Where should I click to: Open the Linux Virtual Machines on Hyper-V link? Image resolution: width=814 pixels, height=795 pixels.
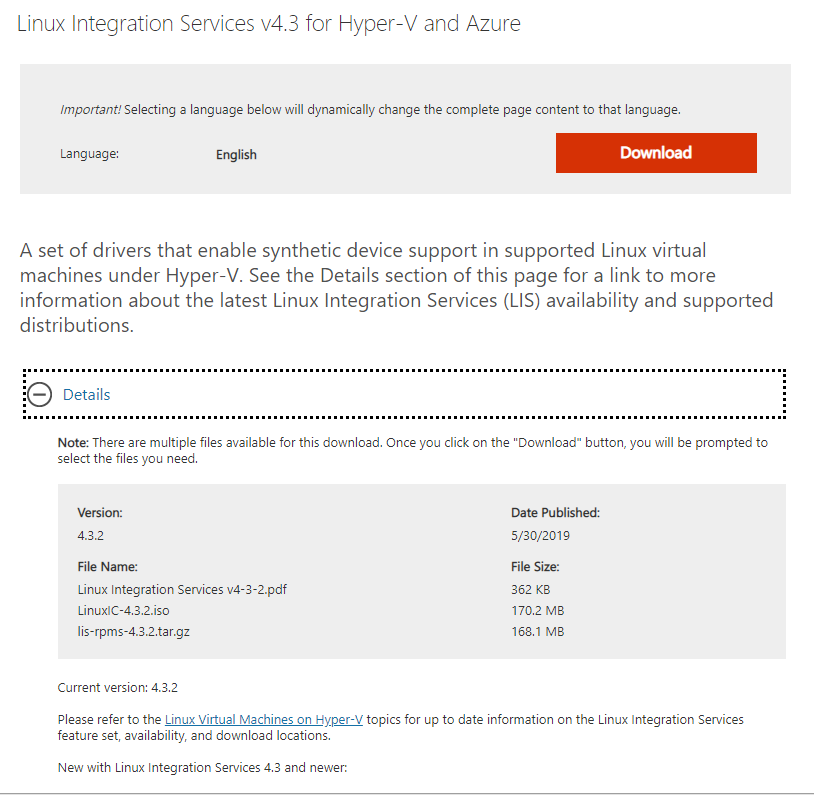tap(264, 719)
